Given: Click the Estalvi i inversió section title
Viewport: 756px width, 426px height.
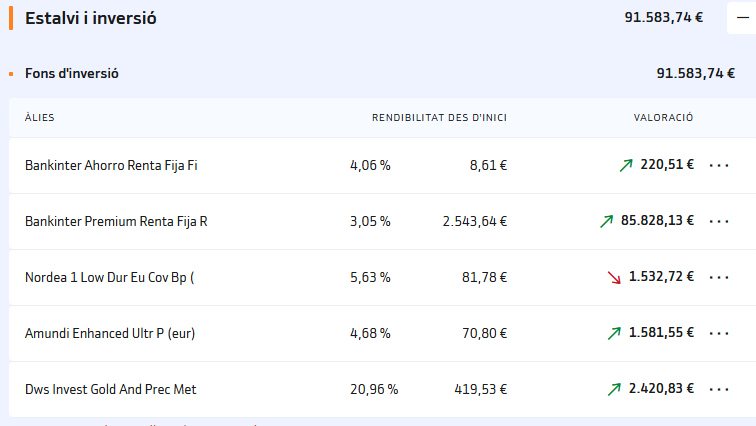Looking at the screenshot, I should point(91,18).
